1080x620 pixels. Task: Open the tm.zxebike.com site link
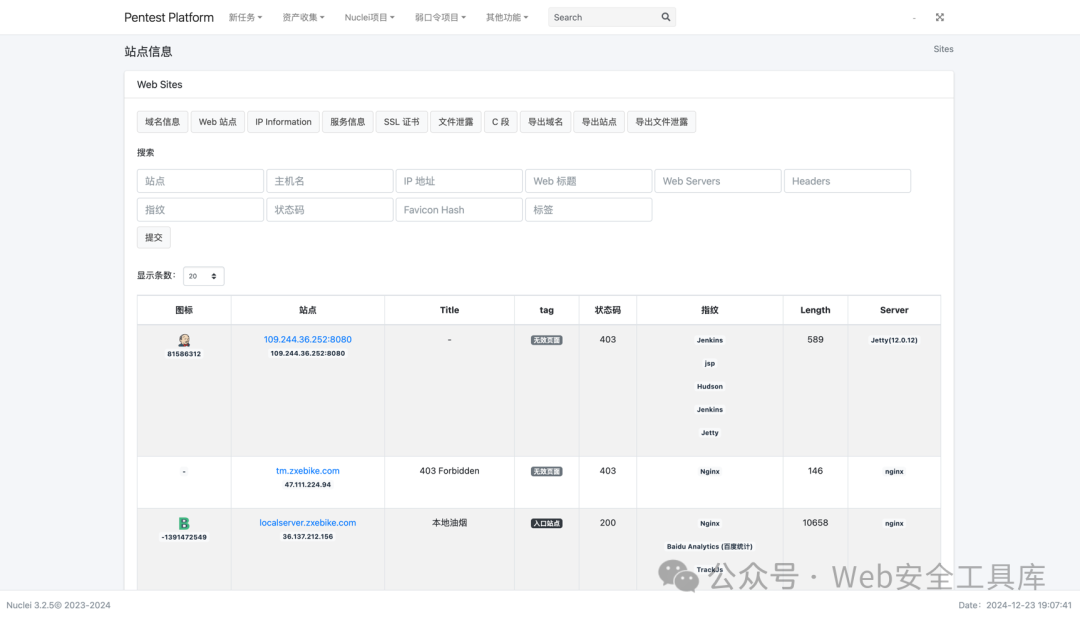[308, 471]
